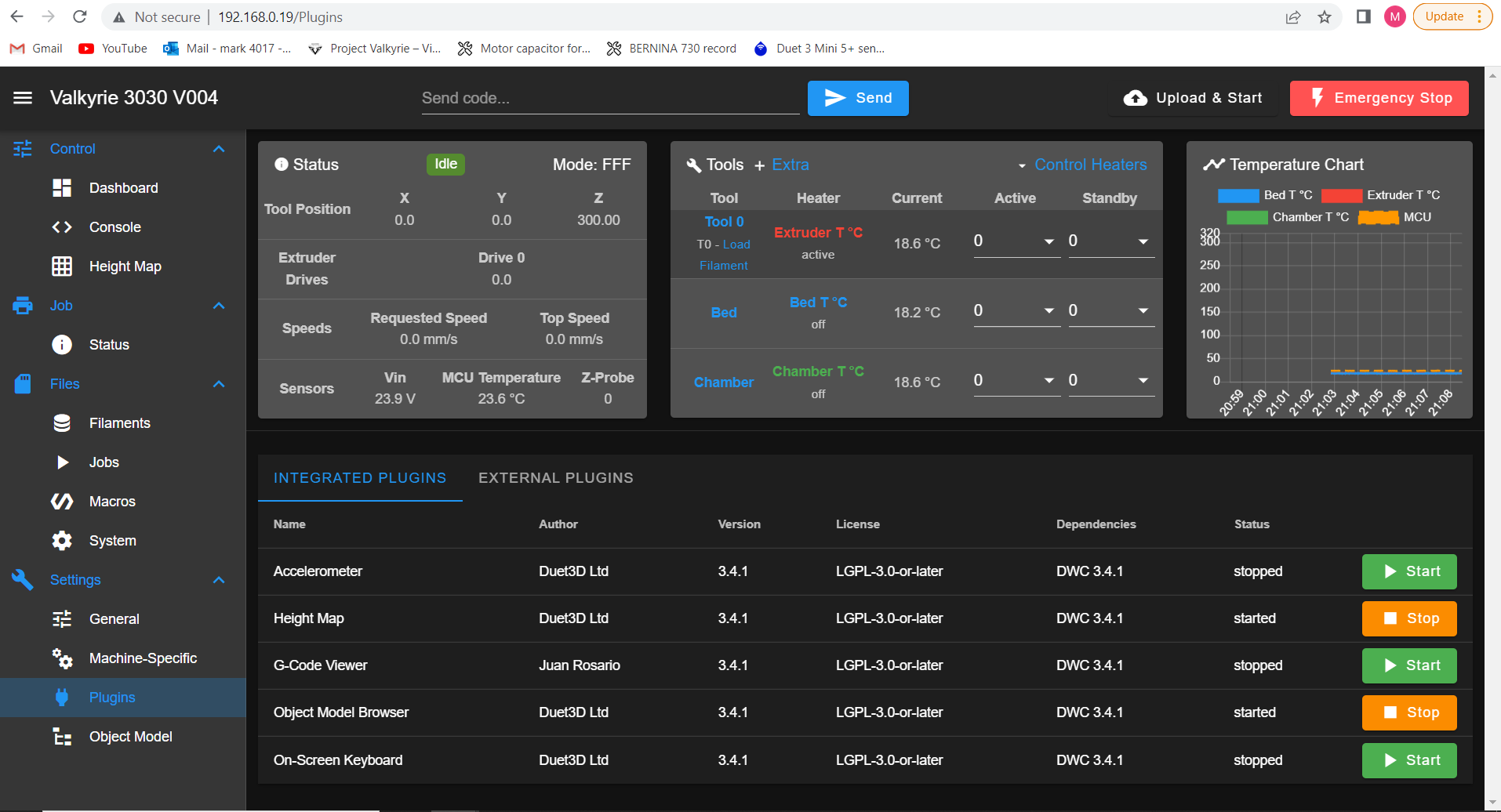This screenshot has width=1501, height=812.
Task: Switch to Integrated Plugins tab
Action: (360, 478)
